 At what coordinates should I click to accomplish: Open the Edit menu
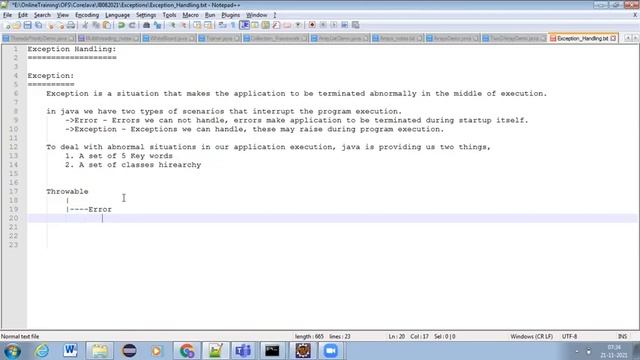(23, 15)
